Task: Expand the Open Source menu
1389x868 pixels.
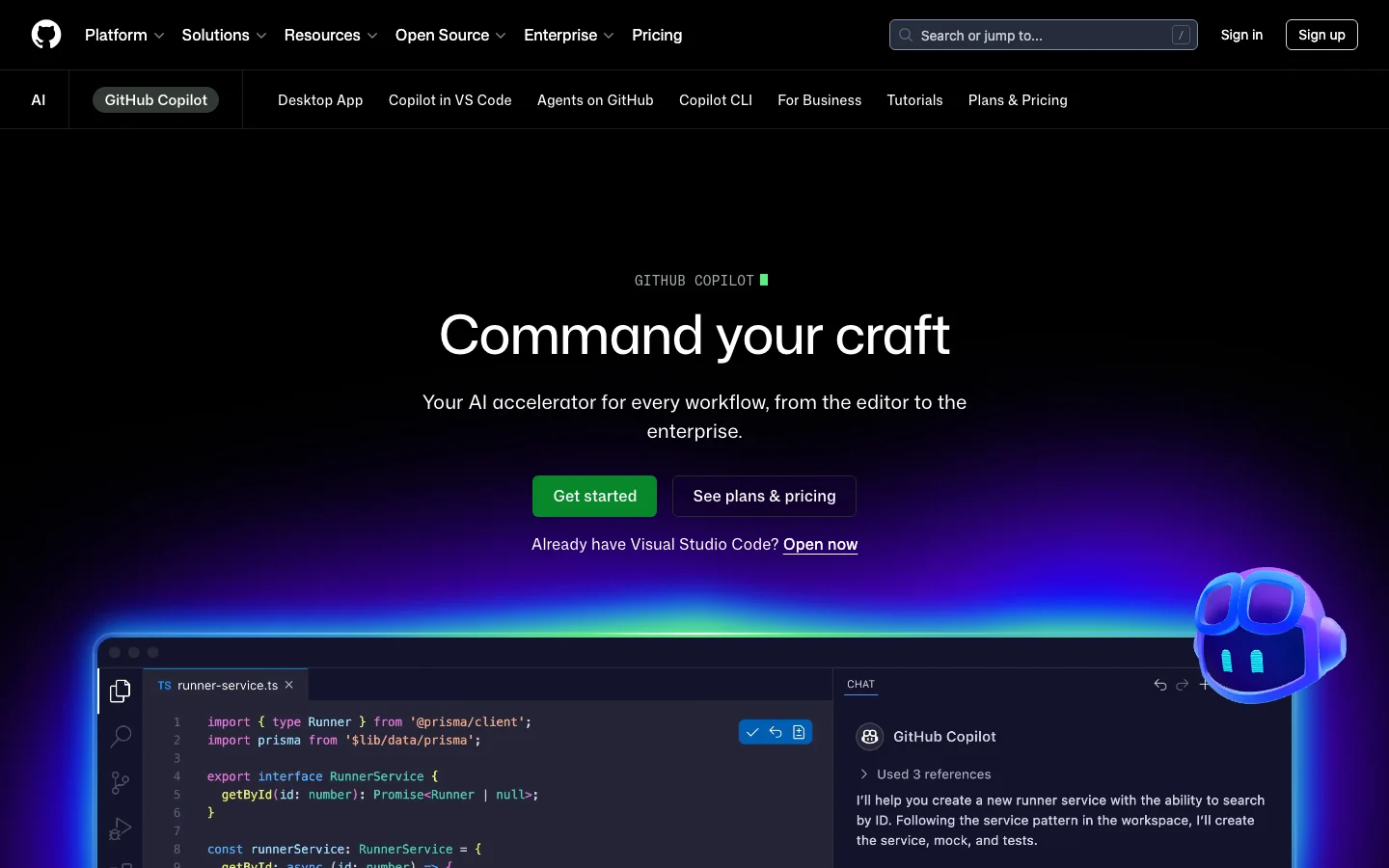Action: 450,35
